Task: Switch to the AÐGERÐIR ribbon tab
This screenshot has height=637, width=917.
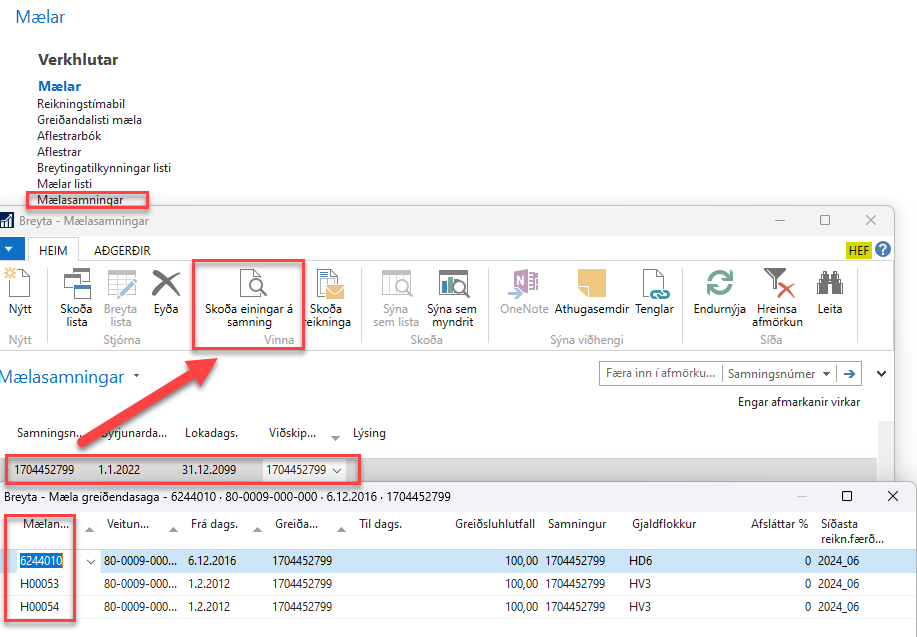Action: pos(122,250)
